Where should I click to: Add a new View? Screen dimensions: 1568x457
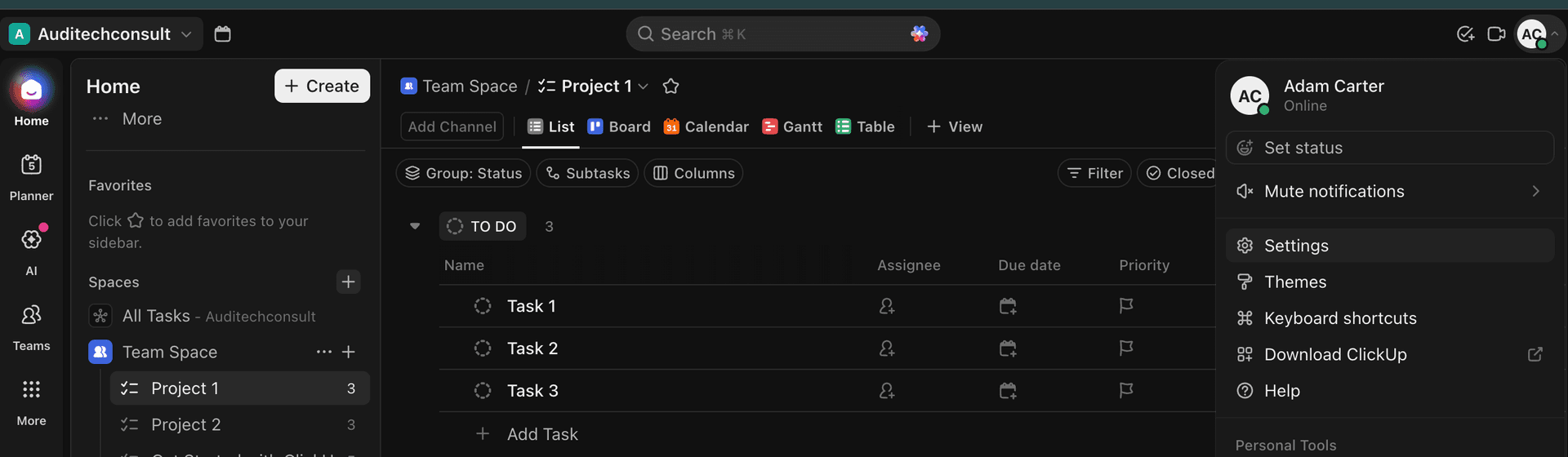(955, 126)
